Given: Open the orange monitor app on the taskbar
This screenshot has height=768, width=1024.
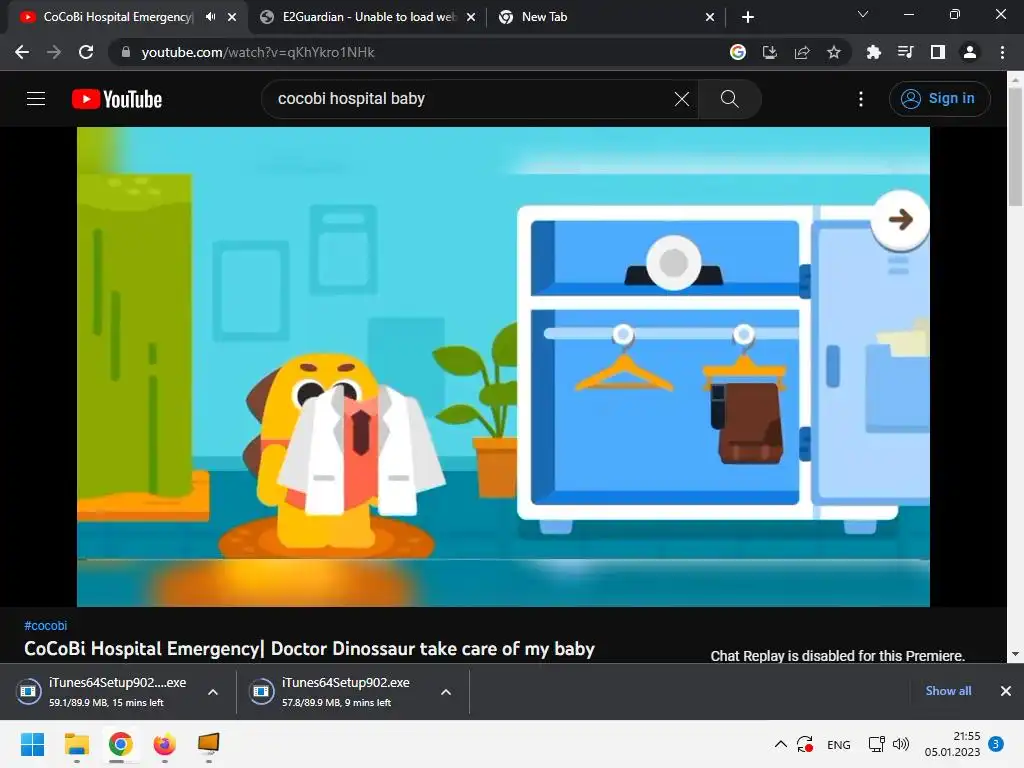Looking at the screenshot, I should (x=208, y=744).
